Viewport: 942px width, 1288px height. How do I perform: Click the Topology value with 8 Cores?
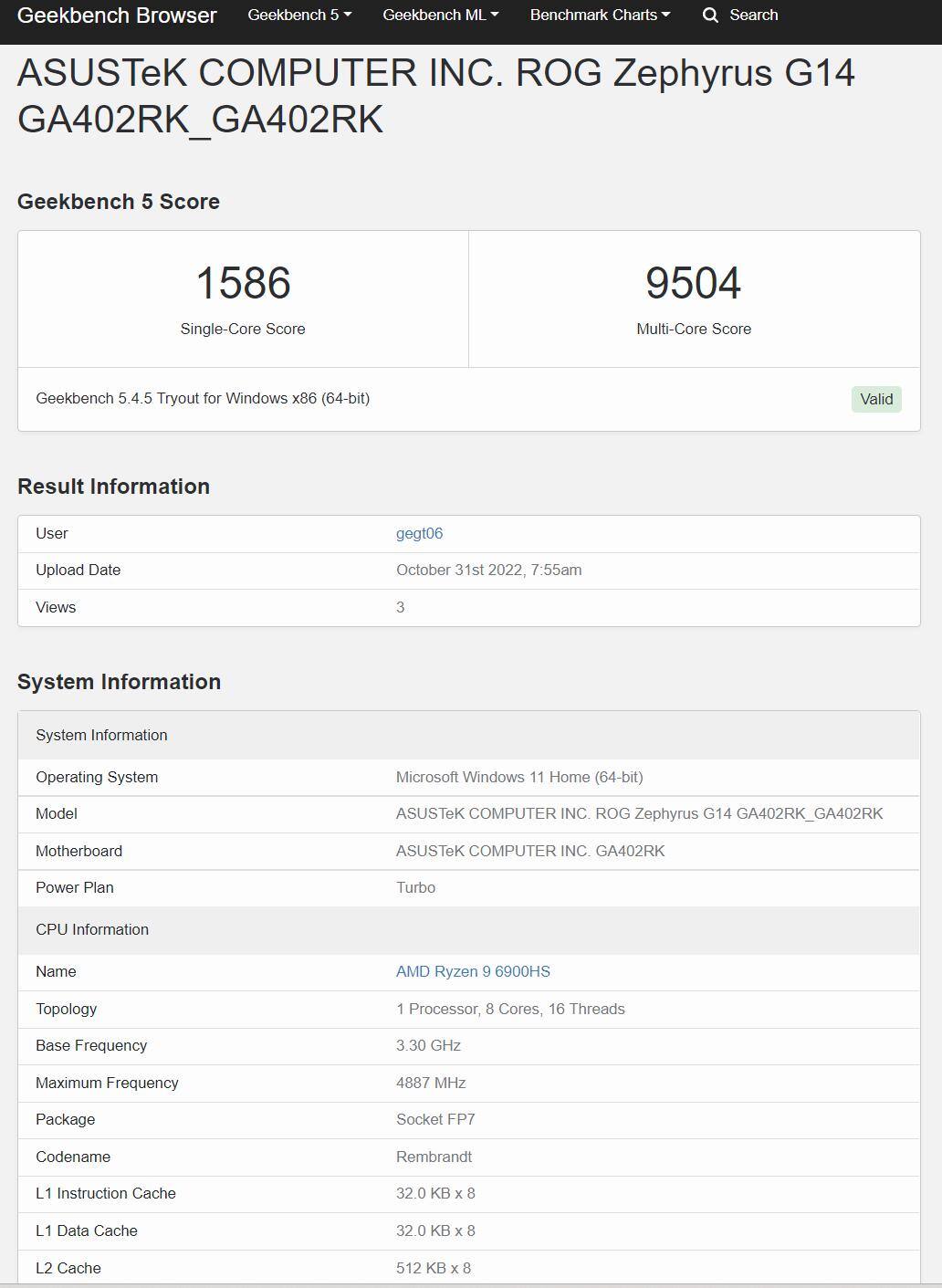(510, 1009)
